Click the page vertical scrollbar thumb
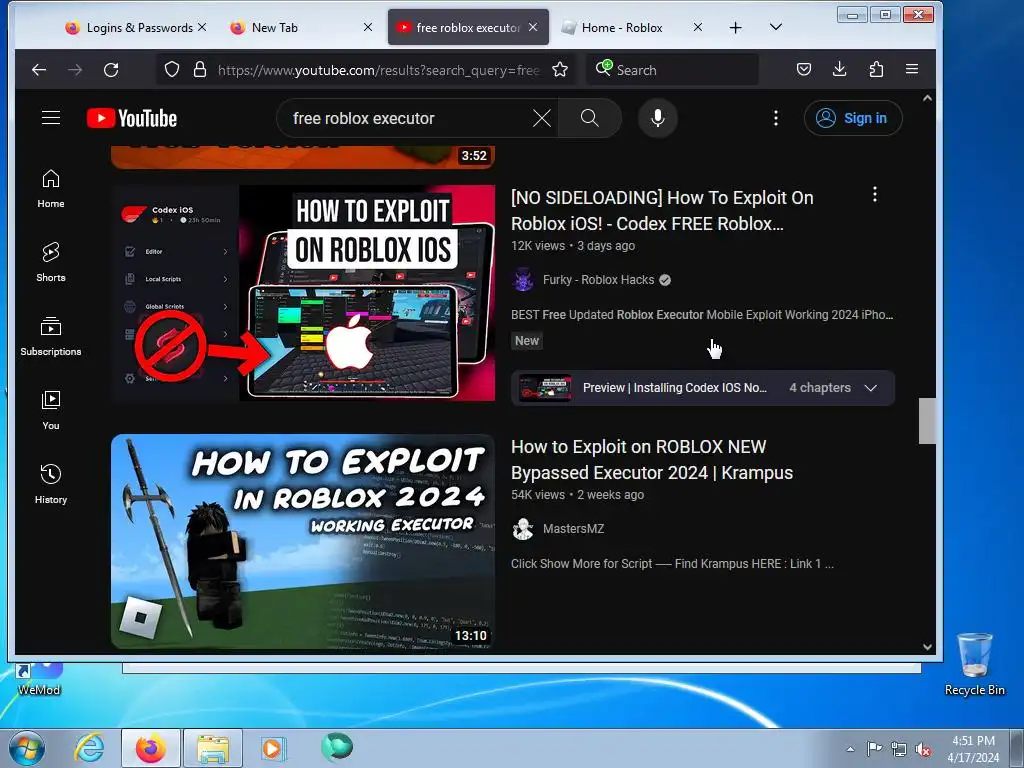This screenshot has height=768, width=1024. tap(927, 421)
